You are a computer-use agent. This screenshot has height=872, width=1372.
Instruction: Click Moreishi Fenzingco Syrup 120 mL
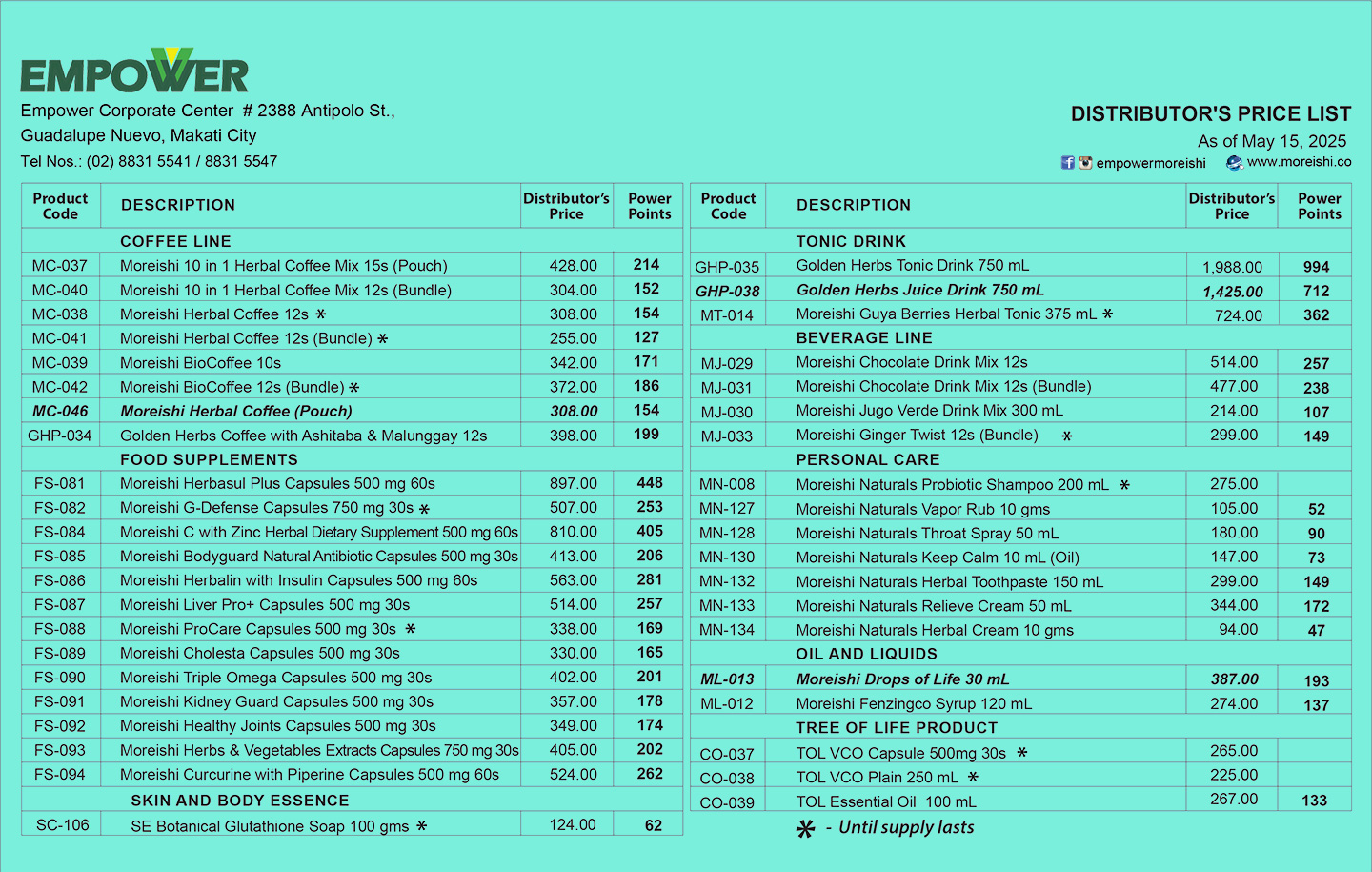914,704
